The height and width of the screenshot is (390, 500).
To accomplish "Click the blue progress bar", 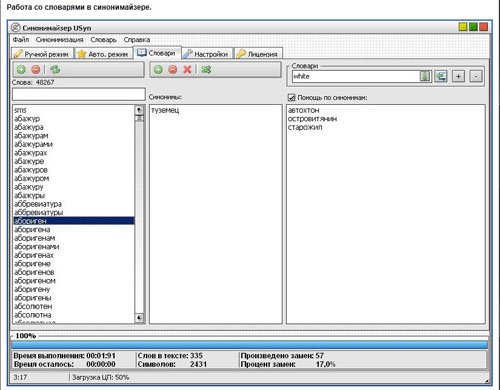I will point(250,344).
